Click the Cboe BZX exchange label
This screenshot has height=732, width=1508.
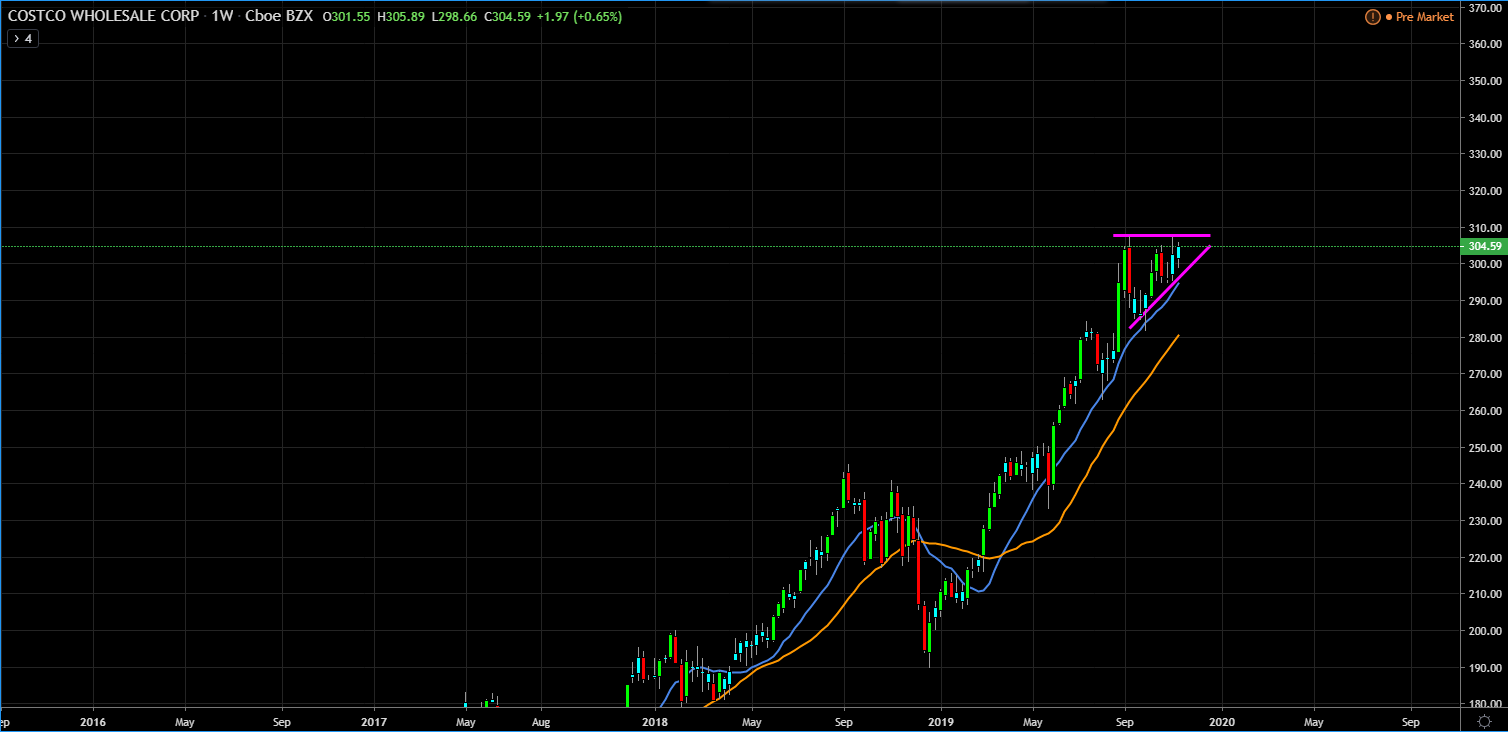click(x=277, y=17)
